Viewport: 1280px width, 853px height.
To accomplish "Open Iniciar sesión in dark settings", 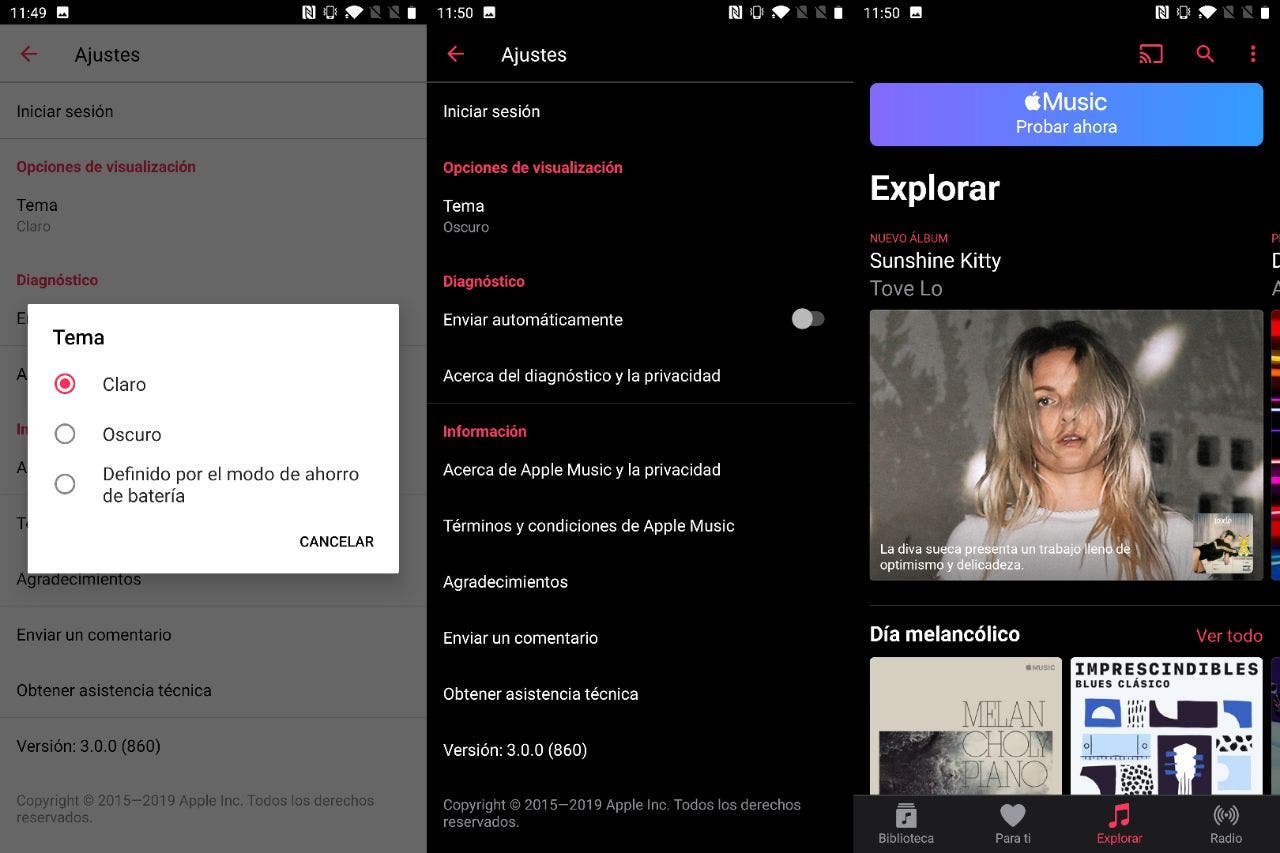I will coord(492,111).
